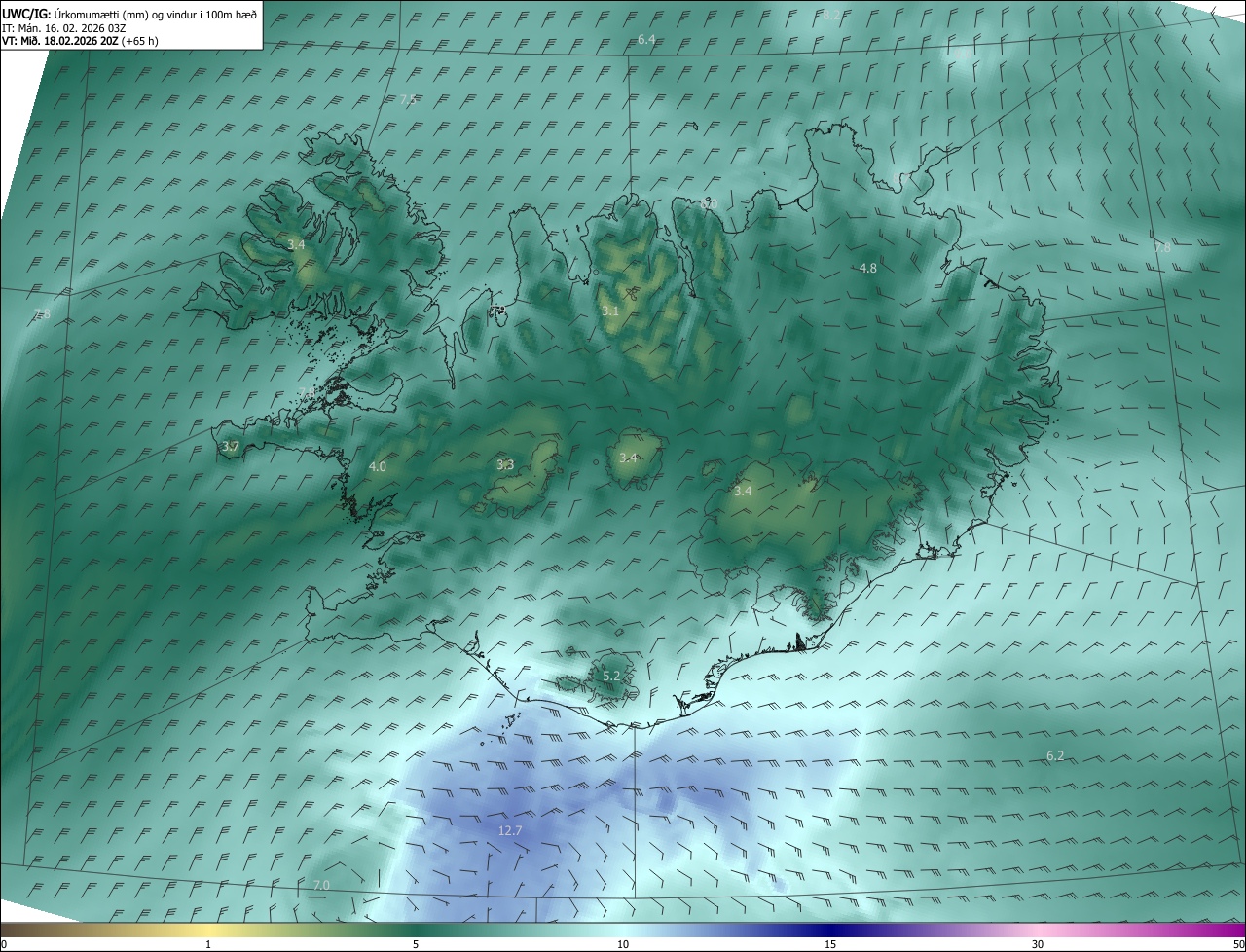1246x952 pixels.
Task: Click the 7.5 value north of the Westfjords
Action: pyautogui.click(x=409, y=99)
